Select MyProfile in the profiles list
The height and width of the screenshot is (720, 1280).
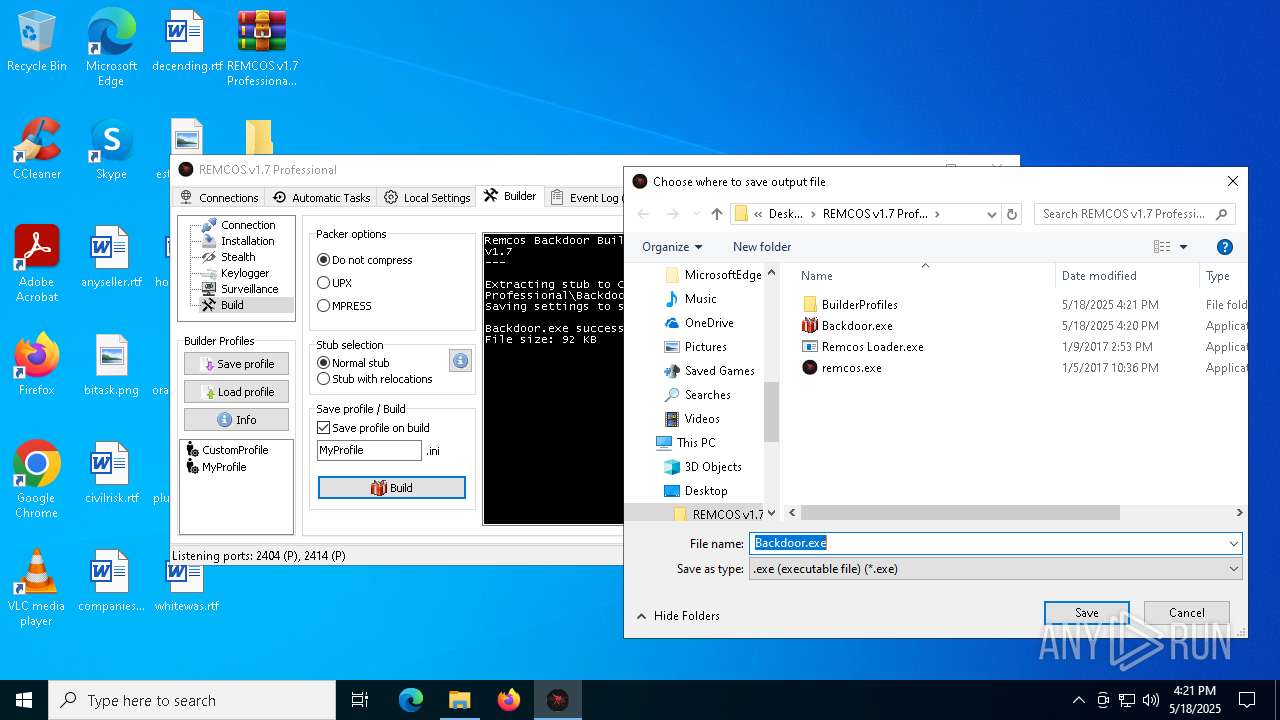point(216,467)
